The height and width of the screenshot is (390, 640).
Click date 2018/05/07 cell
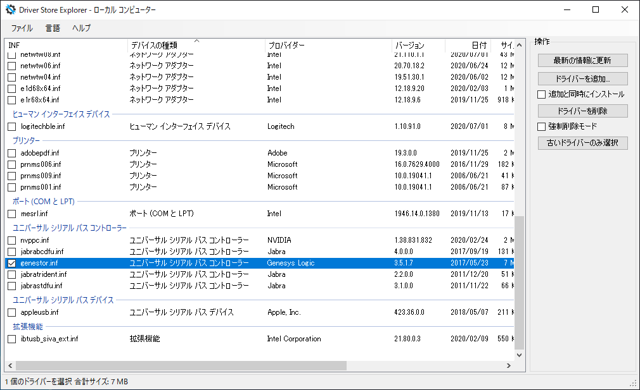(x=469, y=312)
